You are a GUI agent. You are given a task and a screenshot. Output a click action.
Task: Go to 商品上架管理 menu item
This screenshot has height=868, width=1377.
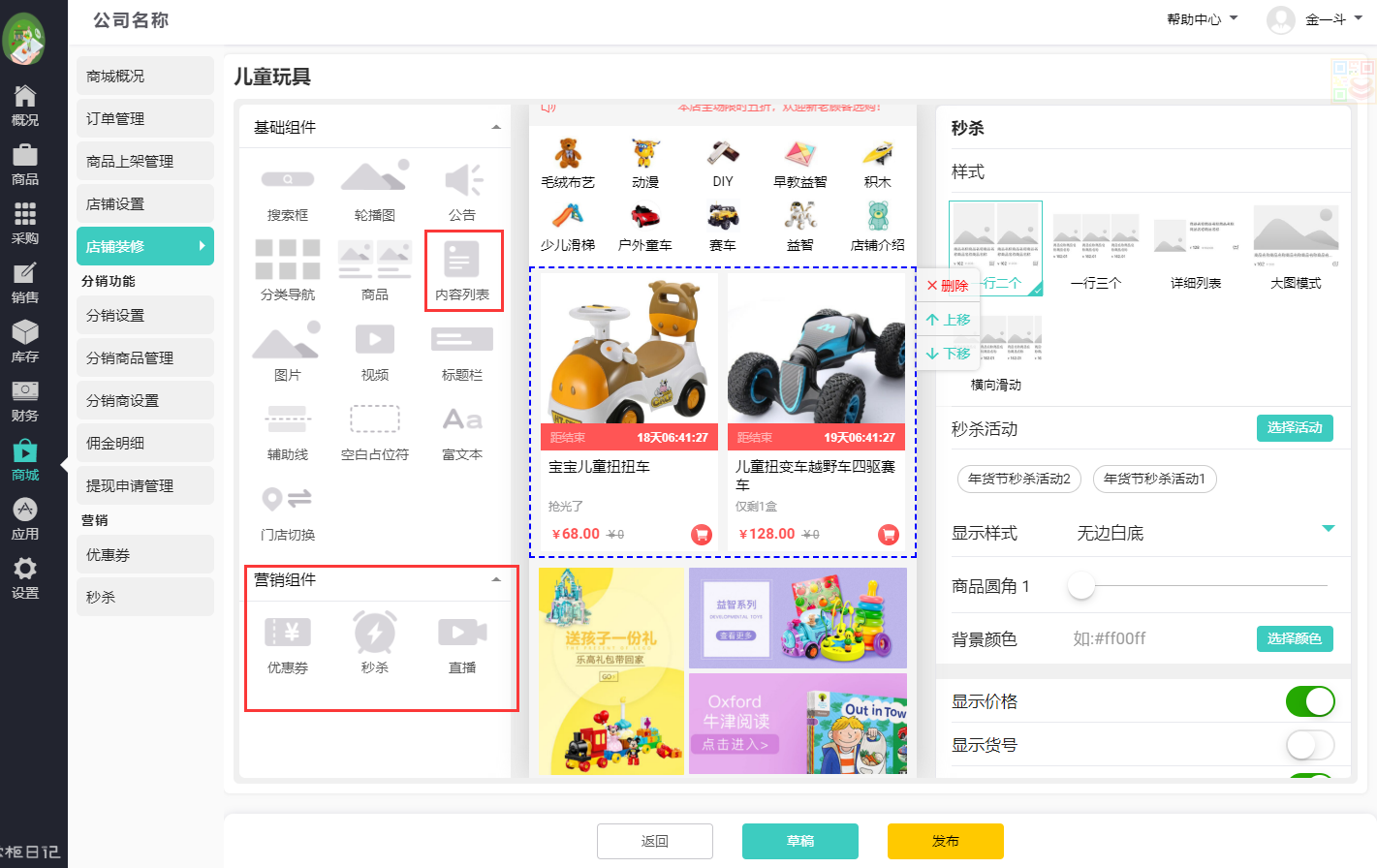[144, 161]
